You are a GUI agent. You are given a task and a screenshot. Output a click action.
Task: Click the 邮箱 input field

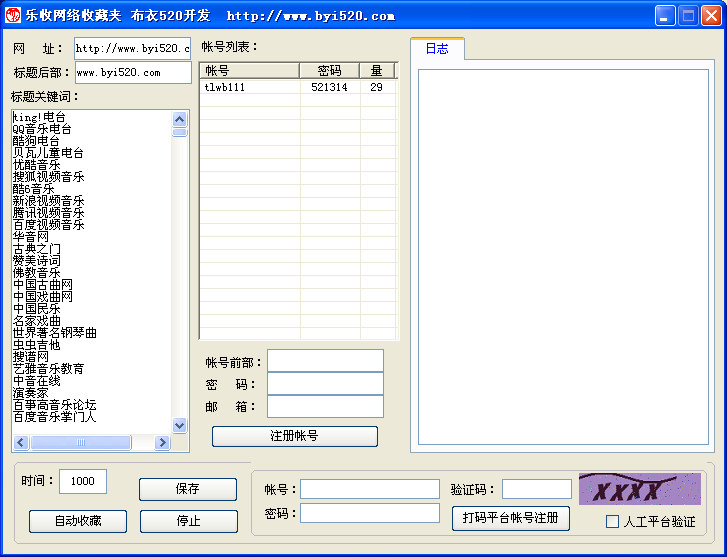pyautogui.click(x=325, y=406)
